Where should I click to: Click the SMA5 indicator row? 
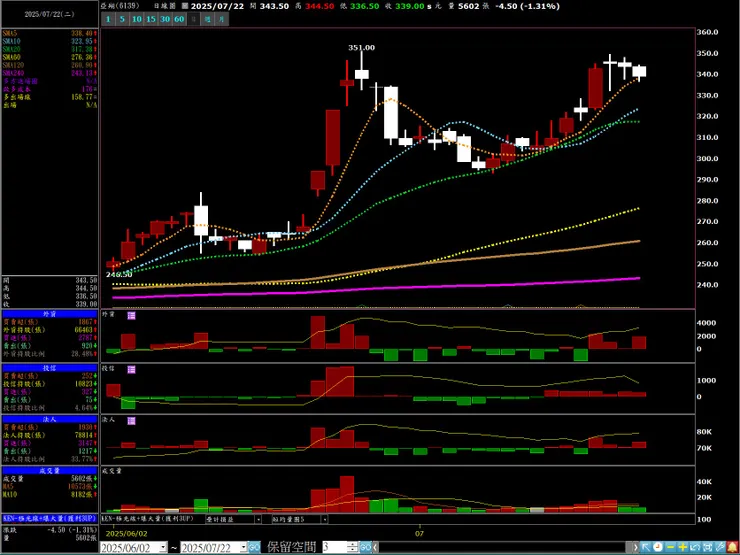pyautogui.click(x=50, y=34)
